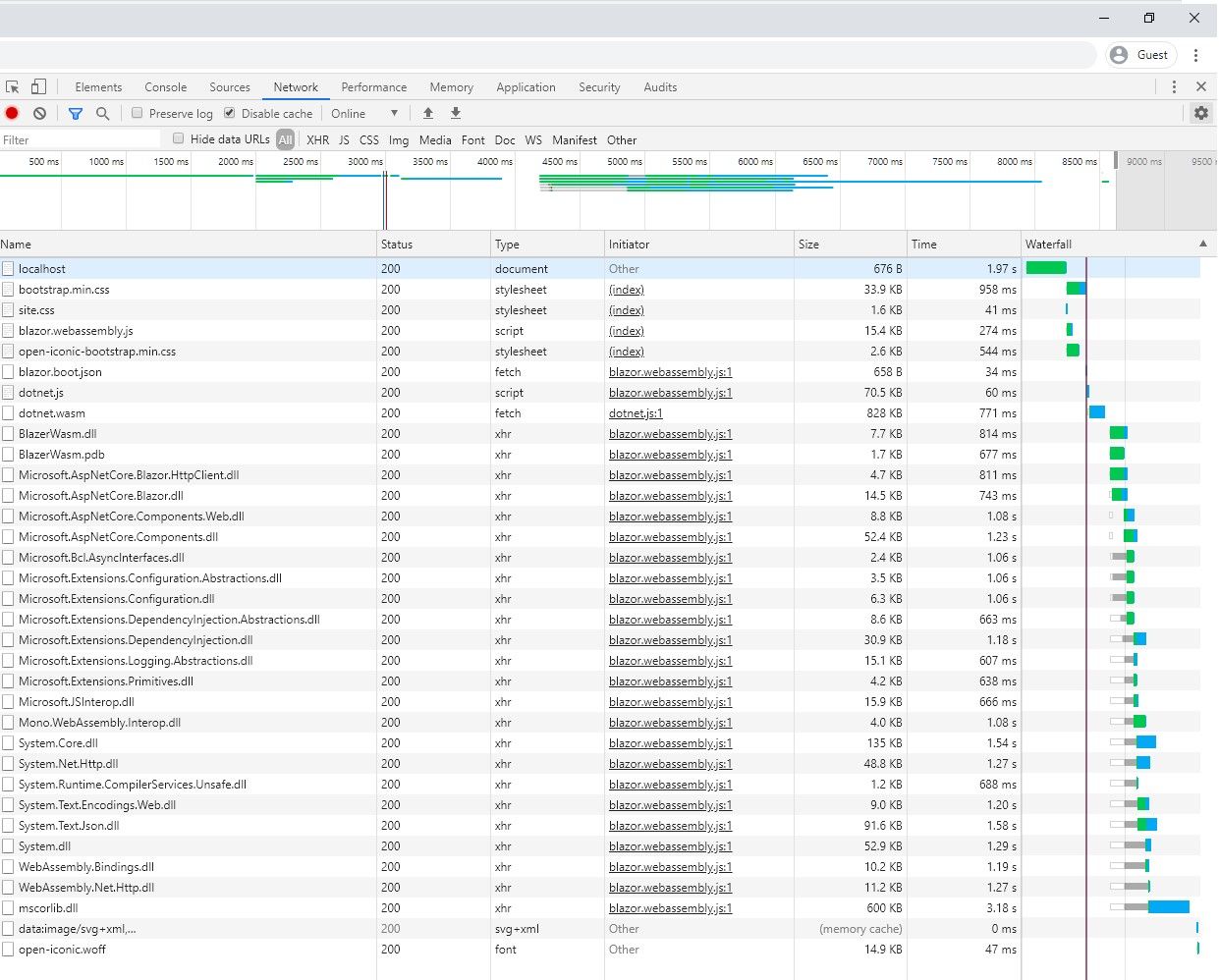Open network search with magnifier icon
This screenshot has height=980, width=1219.
pos(103,113)
